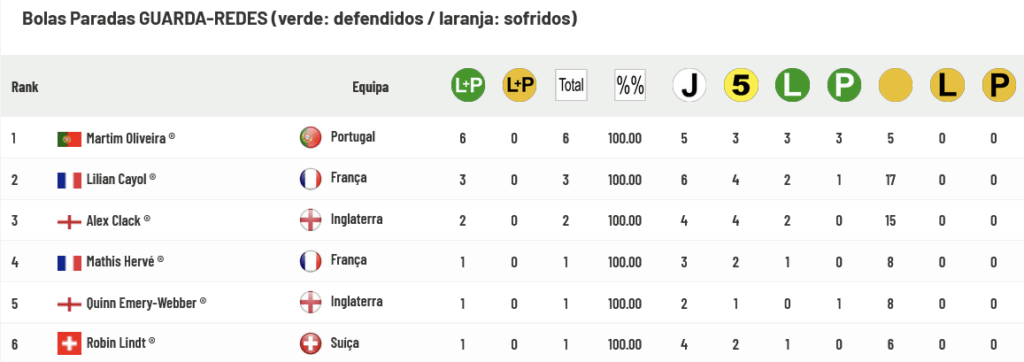Viewport: 1024px width, 362px height.
Task: Select the Suíça team link
Action: coord(345,343)
